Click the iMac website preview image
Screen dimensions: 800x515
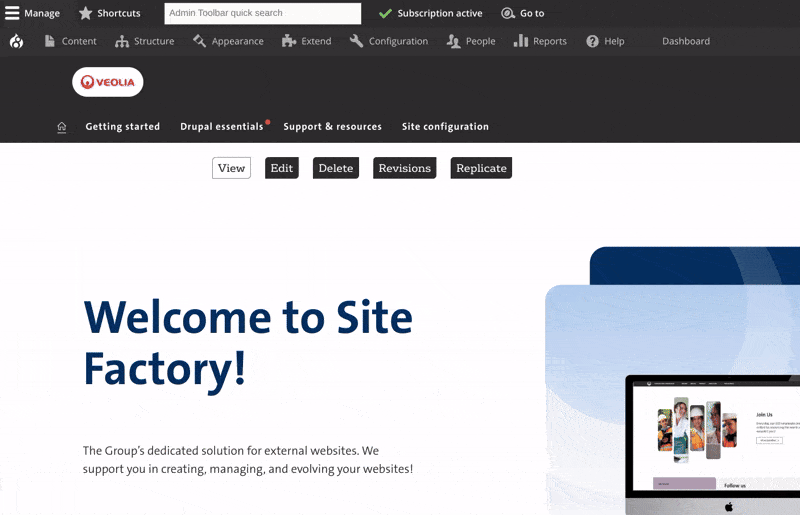pos(713,445)
